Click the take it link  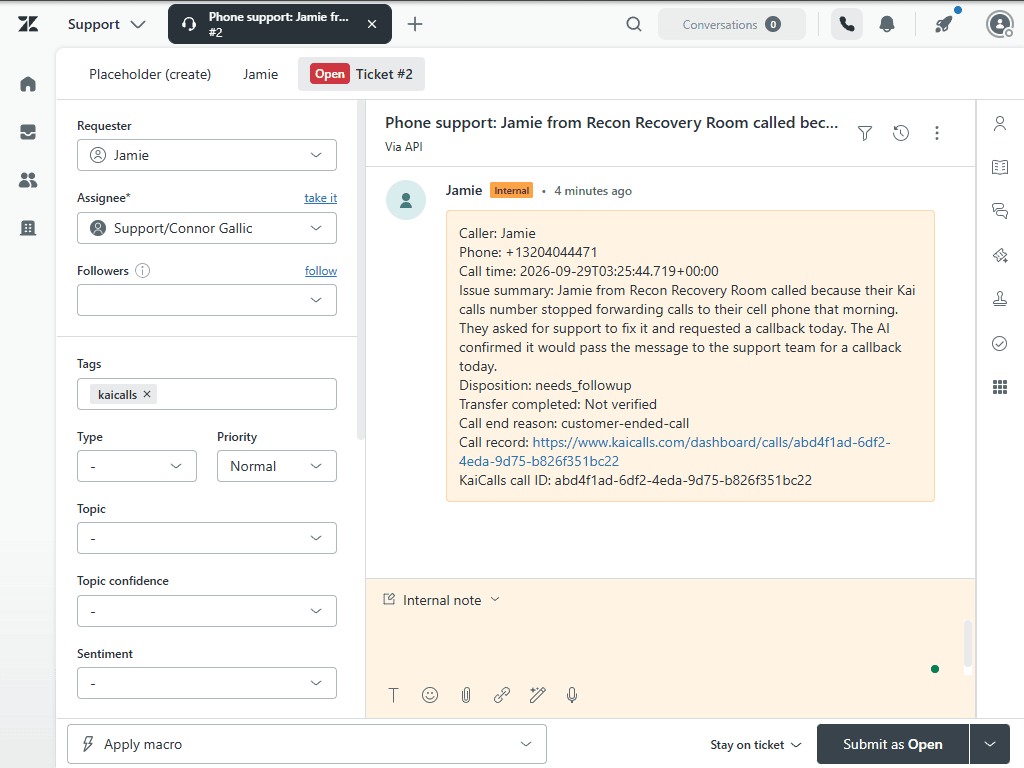pyautogui.click(x=320, y=198)
